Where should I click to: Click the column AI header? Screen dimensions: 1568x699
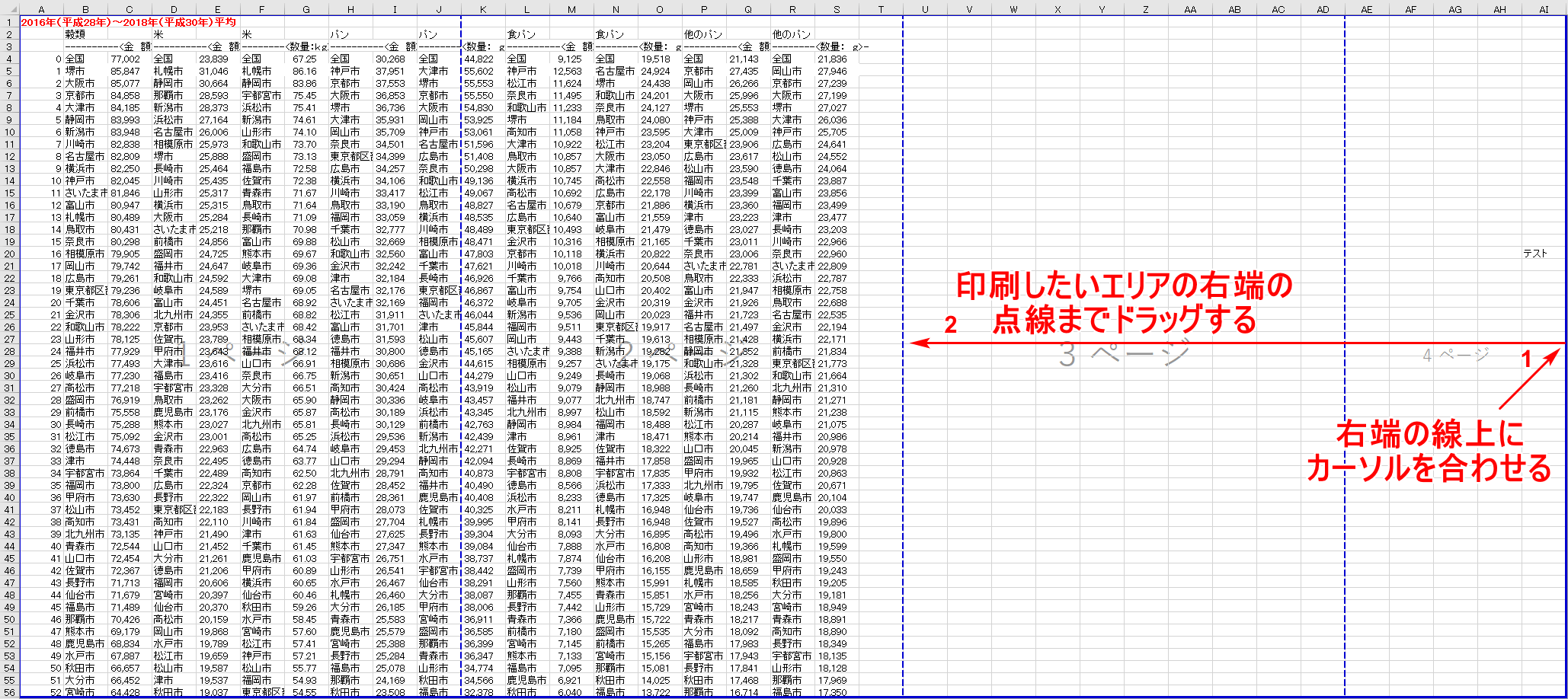(x=1544, y=10)
